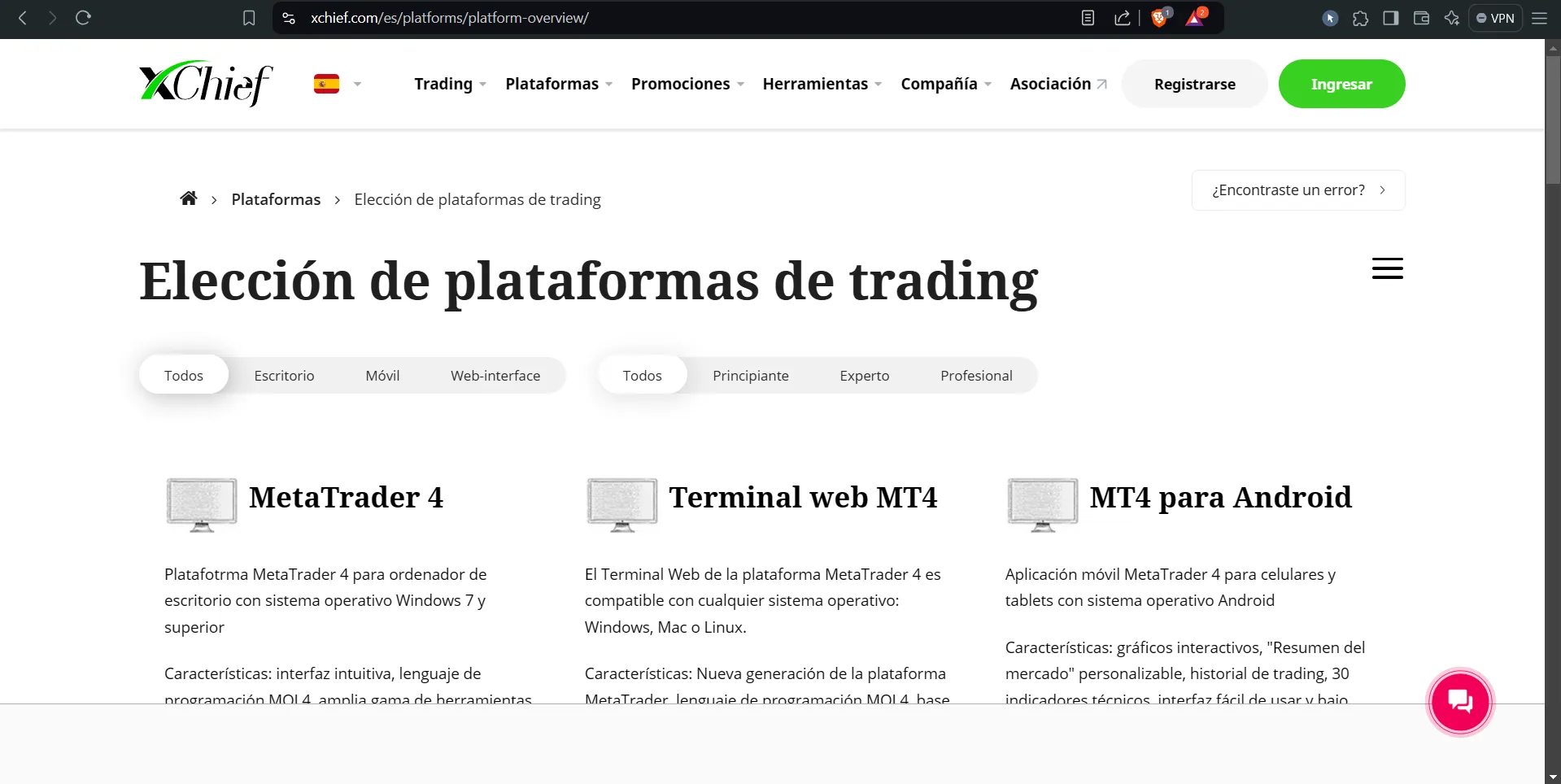Click the blue cursor extension icon
The height and width of the screenshot is (784, 1561).
1330,18
